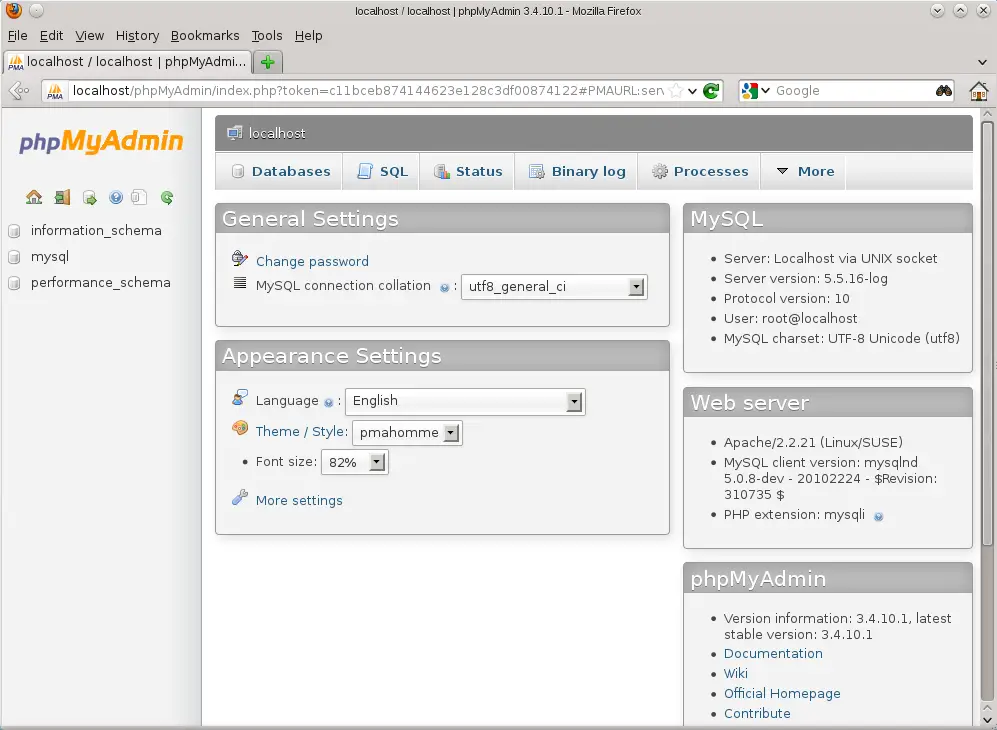Select the mysql database name
997x730 pixels.
coord(50,257)
